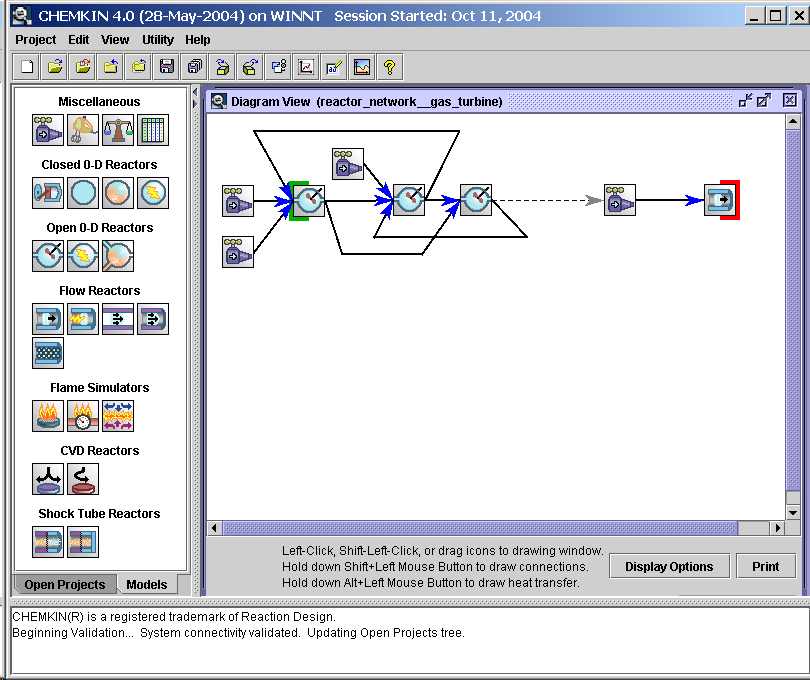Select the first Closed 0-D Reactors icon
810x680 pixels.
(48, 193)
